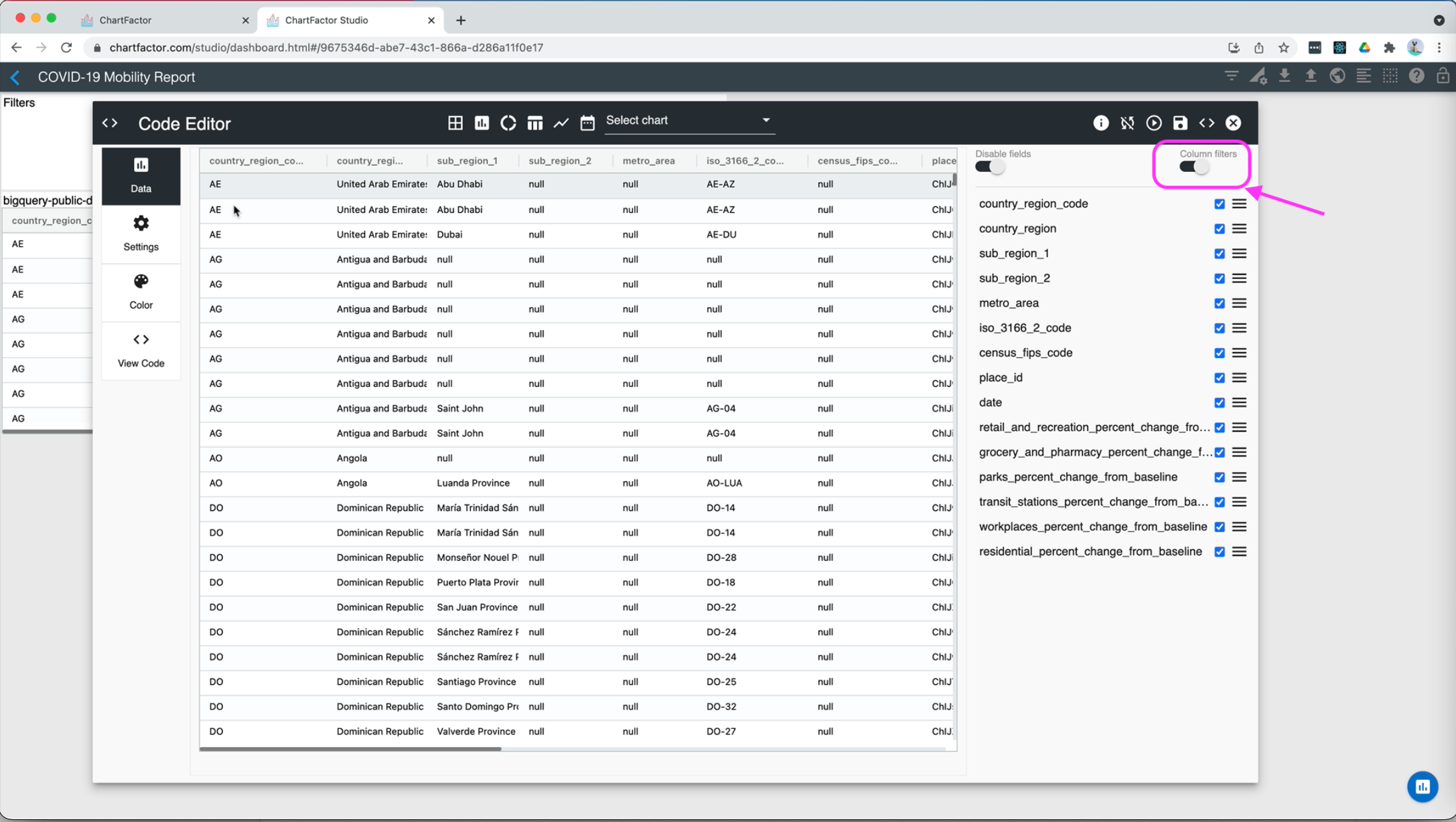
Task: Click the calendar icon next to Select chart
Action: coord(587,122)
